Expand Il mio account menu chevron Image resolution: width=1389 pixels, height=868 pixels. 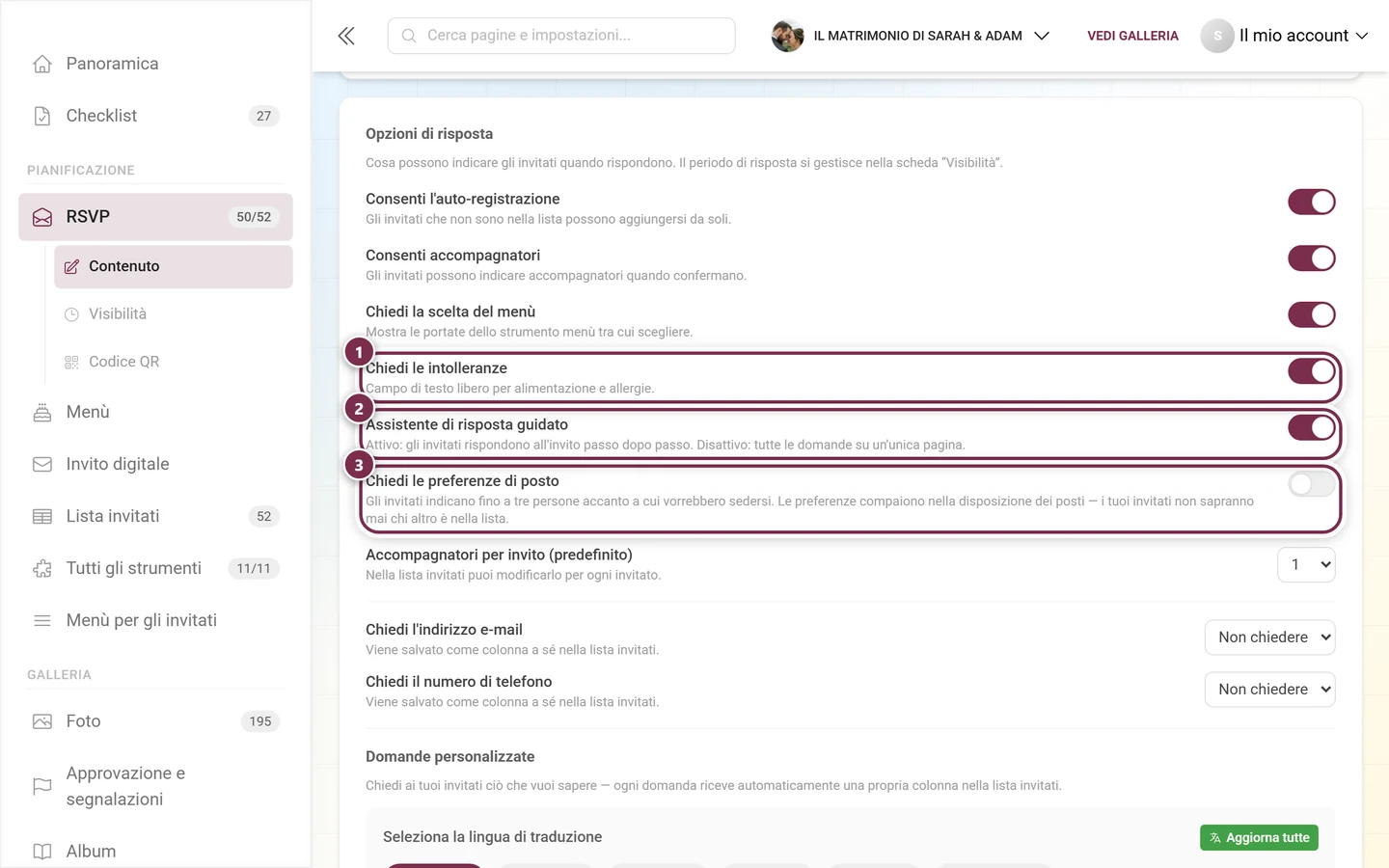click(x=1362, y=36)
